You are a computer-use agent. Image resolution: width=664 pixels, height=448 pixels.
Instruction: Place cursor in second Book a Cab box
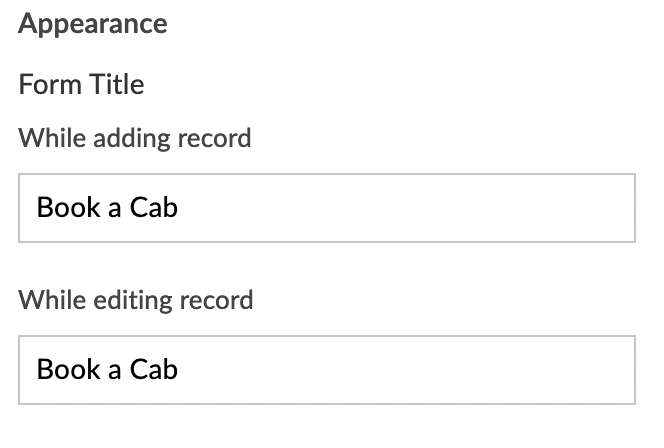(300, 370)
